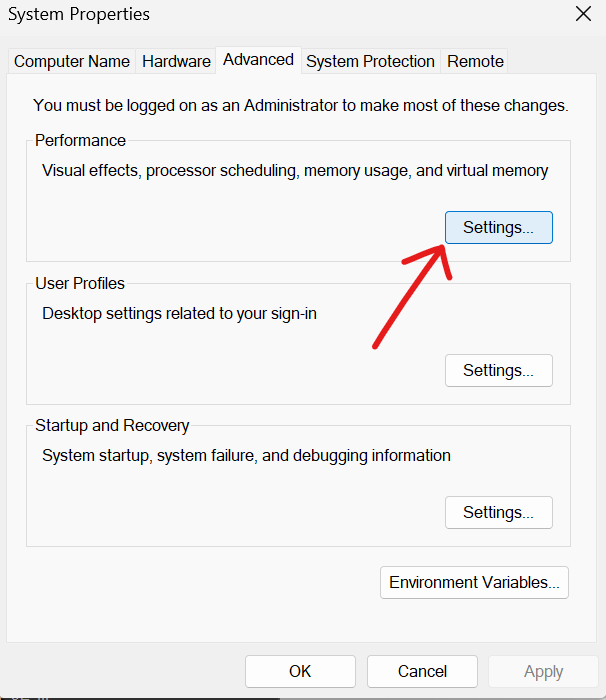Open User Profiles Settings button
The height and width of the screenshot is (700, 606).
(x=498, y=370)
